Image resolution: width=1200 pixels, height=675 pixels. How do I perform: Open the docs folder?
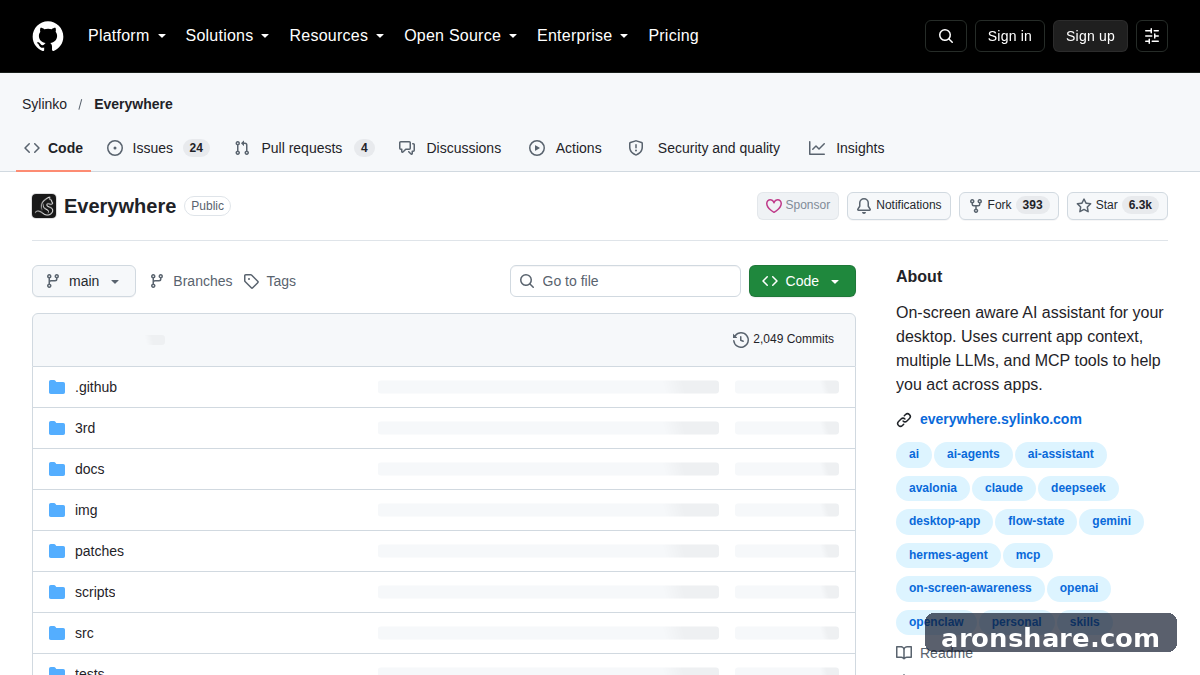tap(90, 469)
